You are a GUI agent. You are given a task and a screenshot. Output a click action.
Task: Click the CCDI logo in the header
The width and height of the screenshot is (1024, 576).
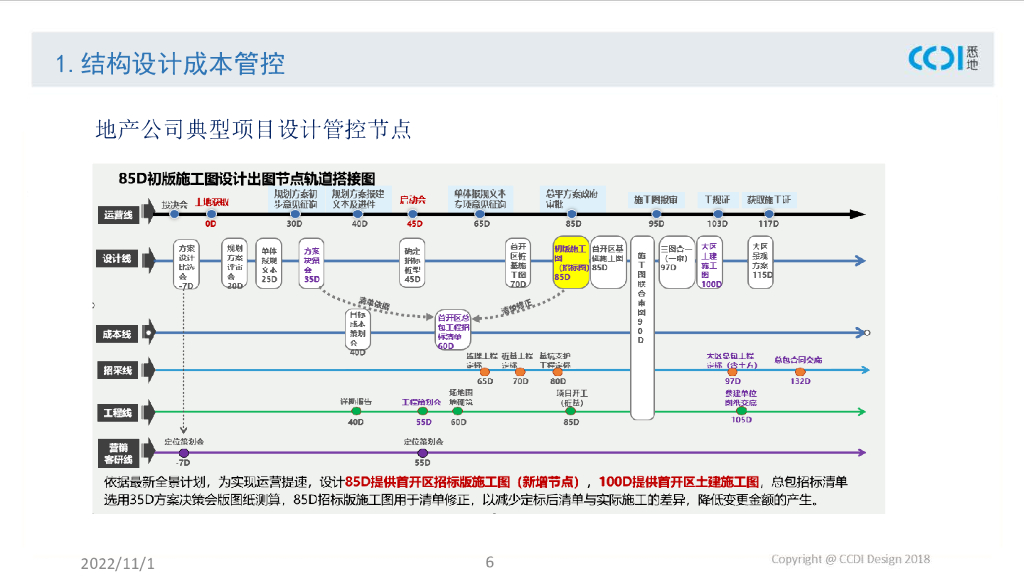point(944,58)
